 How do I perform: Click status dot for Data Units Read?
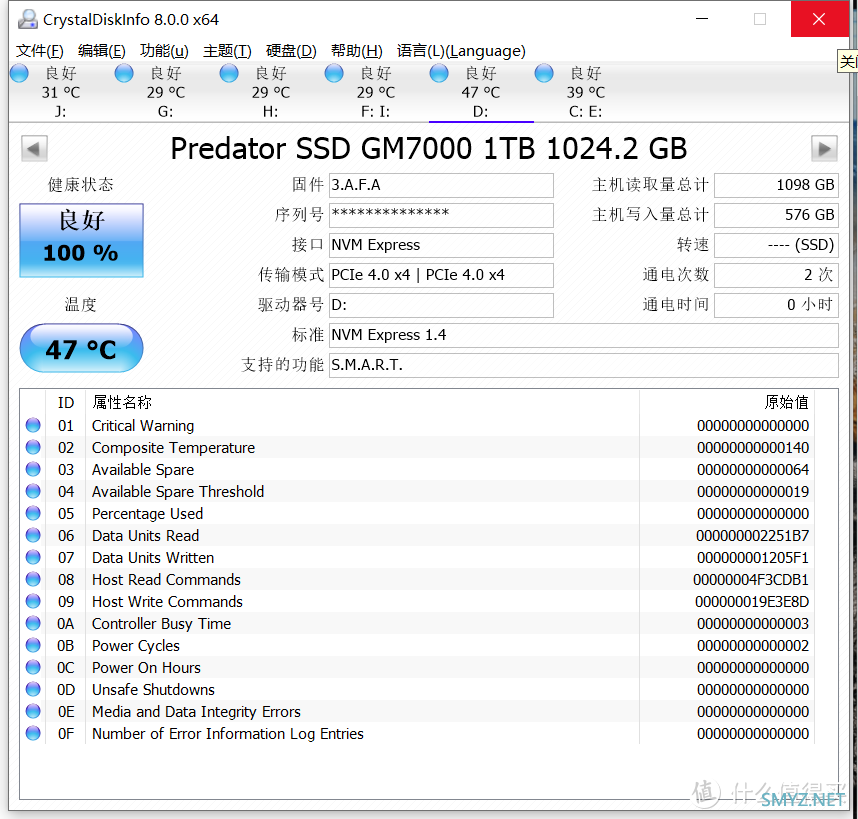[33, 535]
